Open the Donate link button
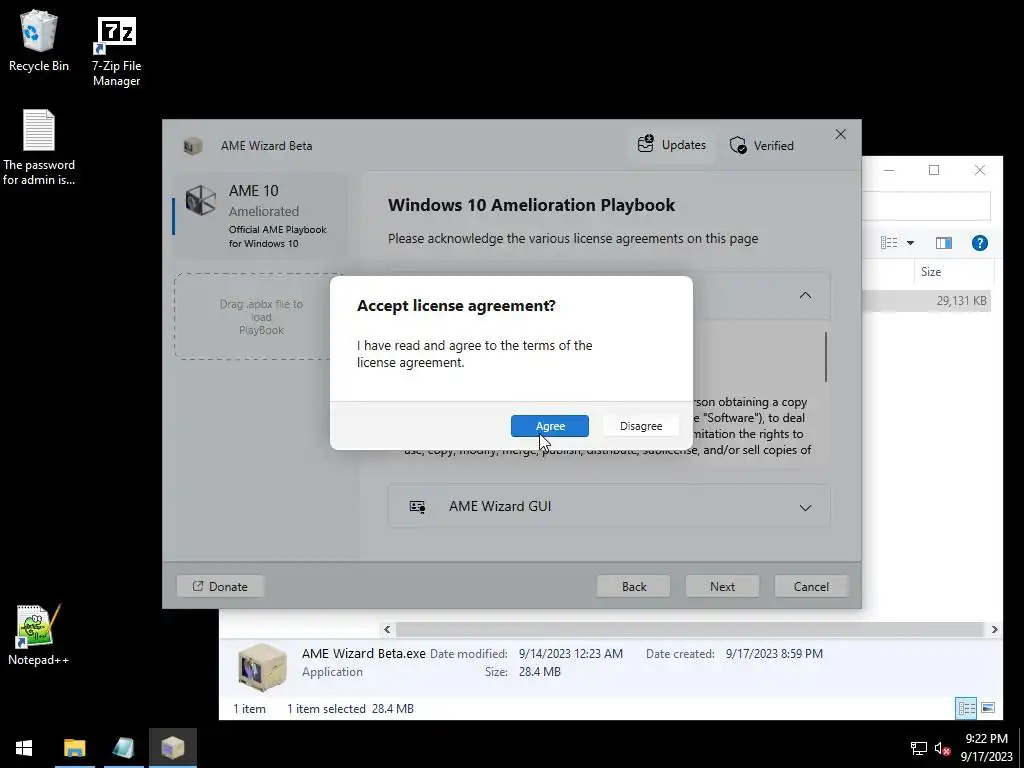The image size is (1024, 768). click(220, 586)
